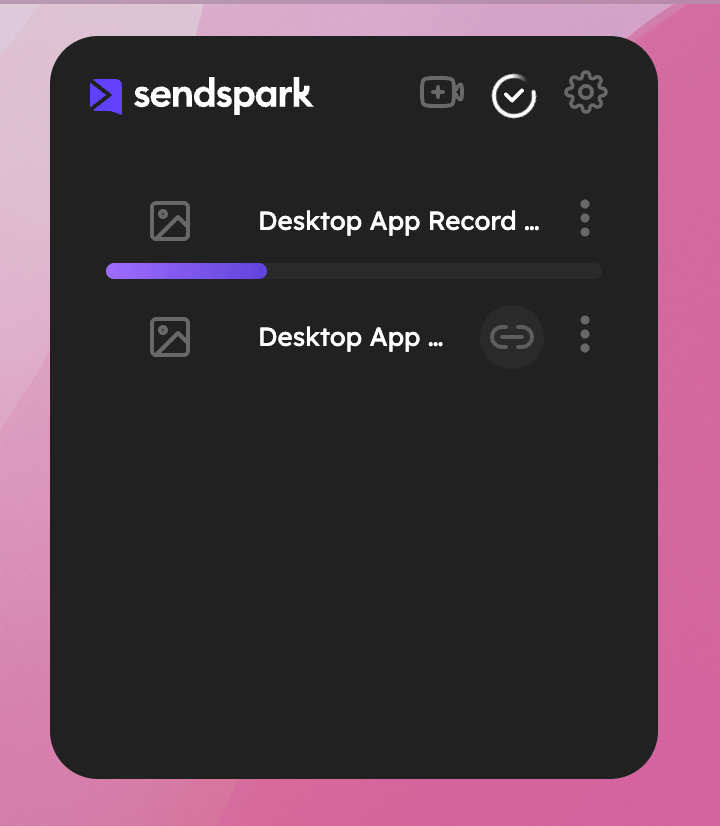Image resolution: width=720 pixels, height=826 pixels.
Task: Open thumbnail of the second Desktop App video
Action: 170,337
